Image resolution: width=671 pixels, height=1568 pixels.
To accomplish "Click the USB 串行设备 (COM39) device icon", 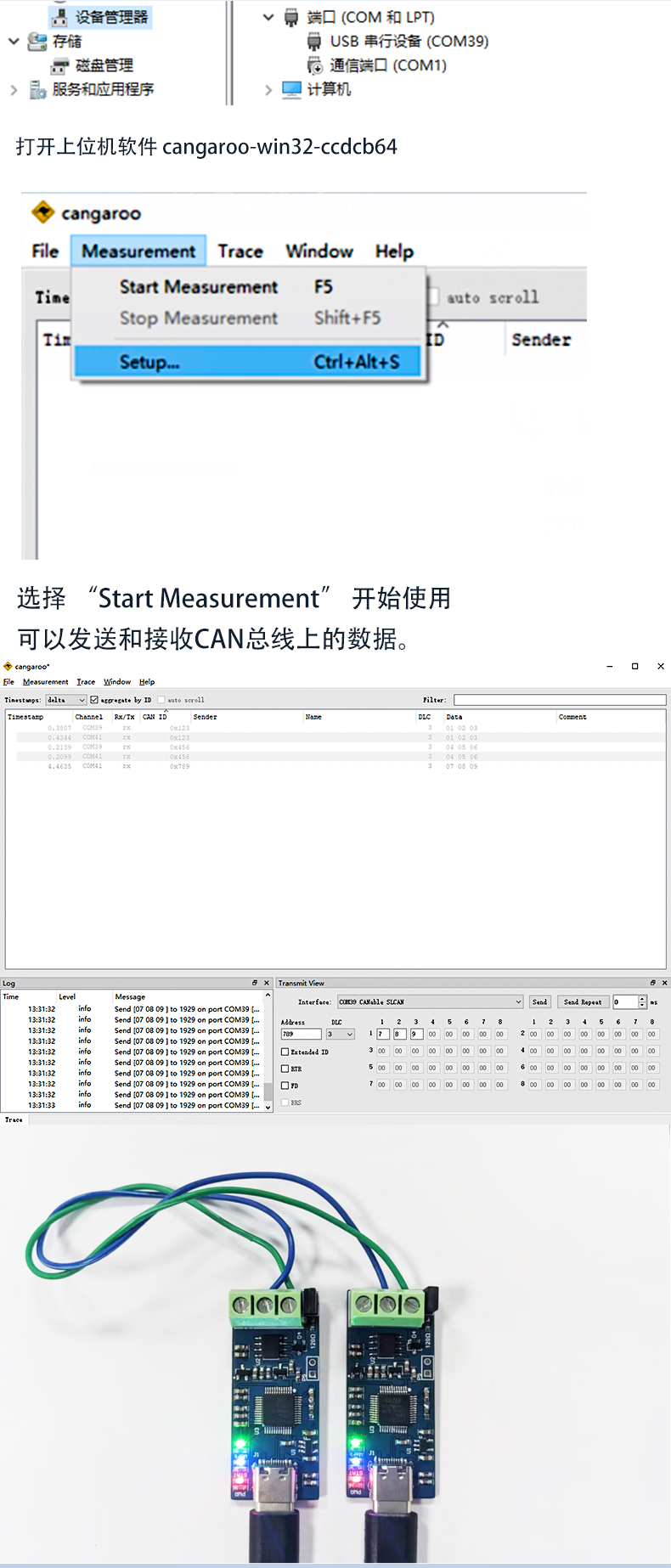I will 313,42.
